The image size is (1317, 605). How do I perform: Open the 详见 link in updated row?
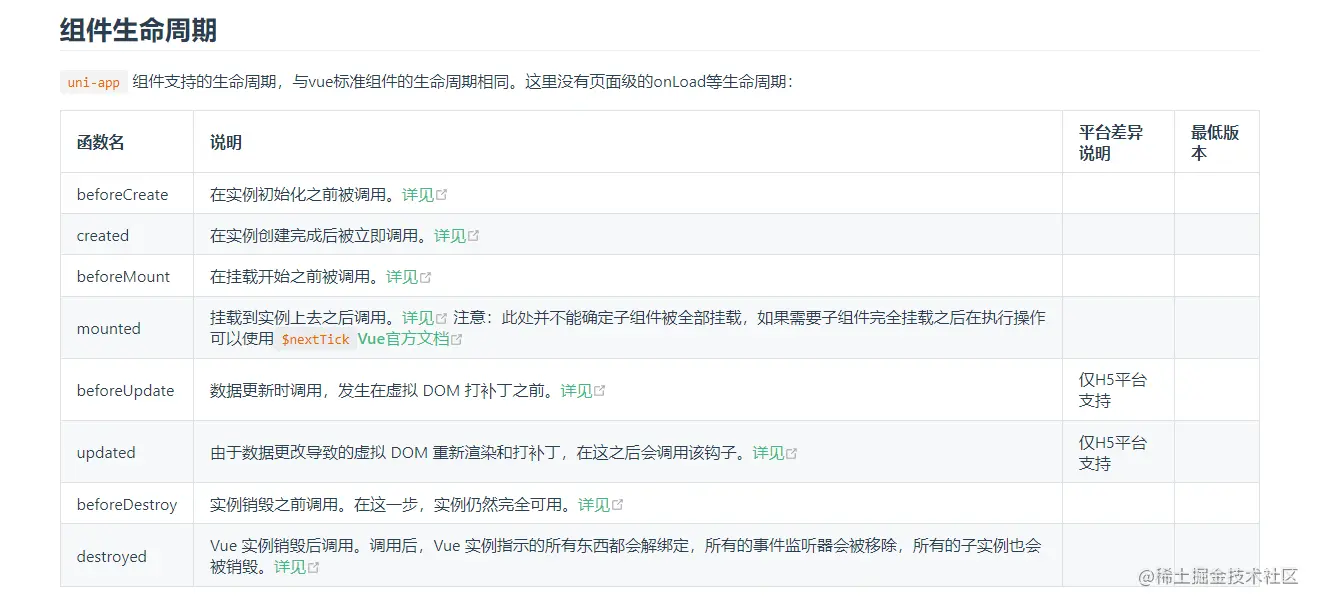768,452
